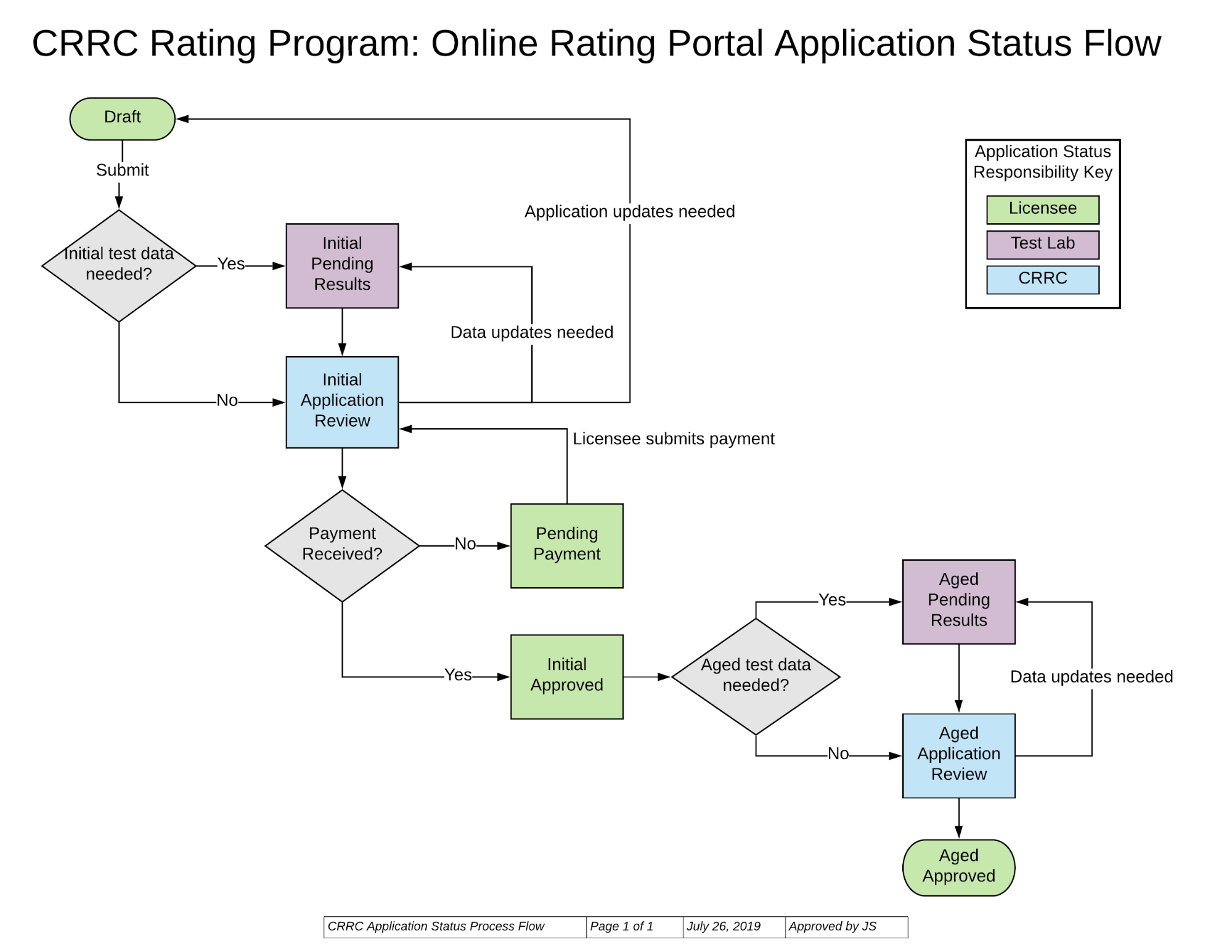The height and width of the screenshot is (952, 1232).
Task: Click the Aged Pending Results box
Action: (958, 600)
